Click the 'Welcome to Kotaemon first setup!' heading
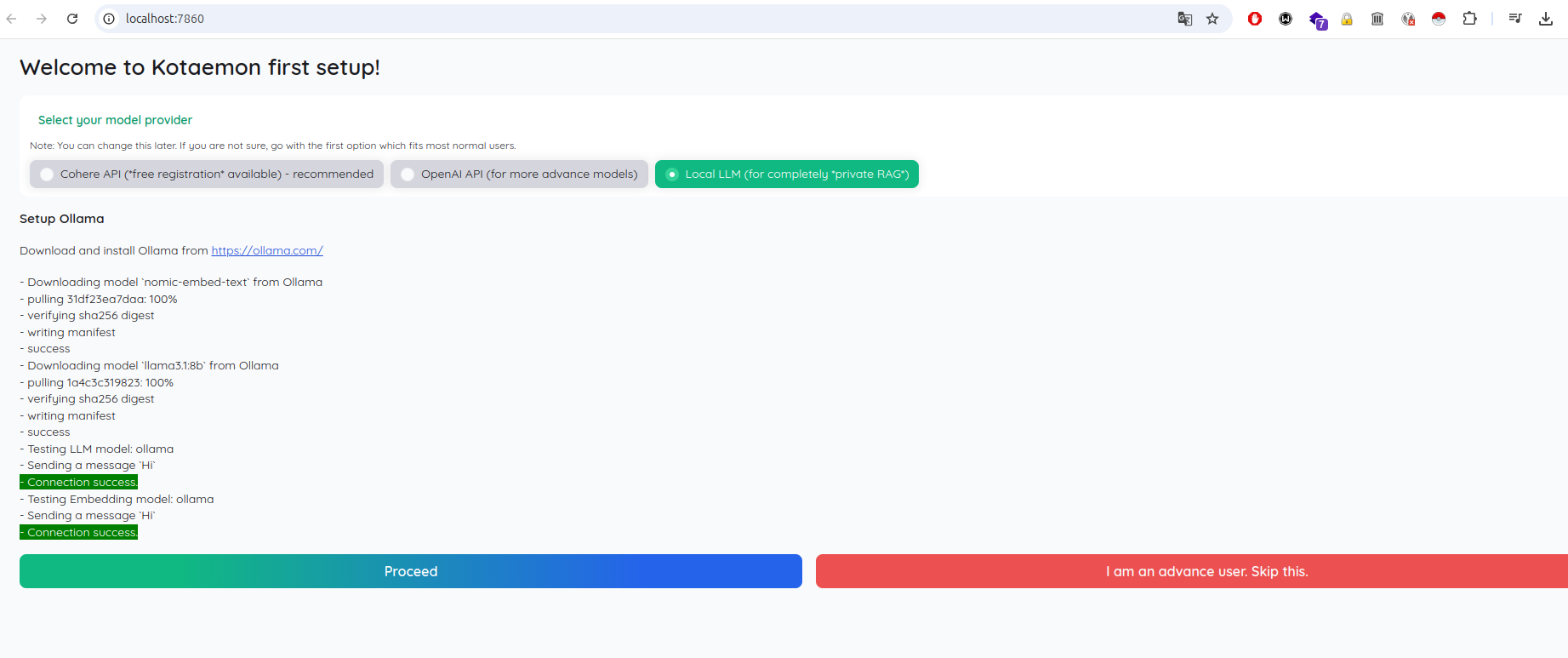Screen dimensions: 1568x658 pos(200,67)
